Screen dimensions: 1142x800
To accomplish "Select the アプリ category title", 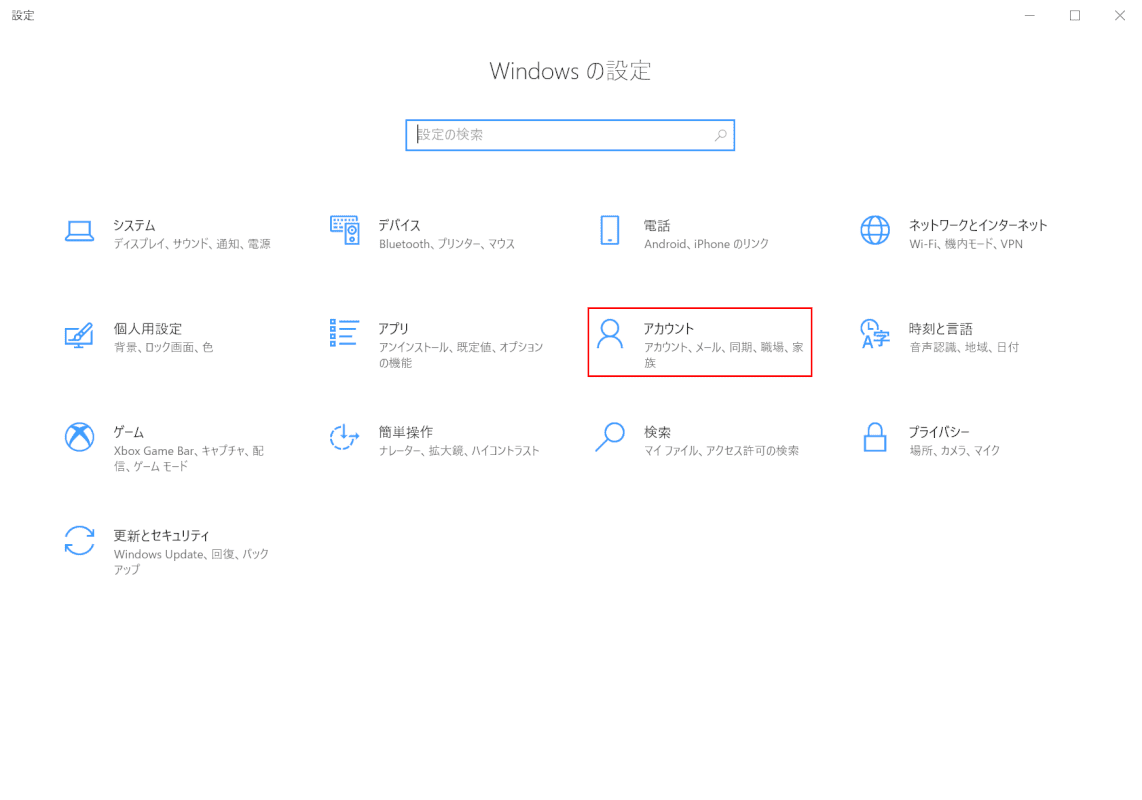I will point(393,329).
